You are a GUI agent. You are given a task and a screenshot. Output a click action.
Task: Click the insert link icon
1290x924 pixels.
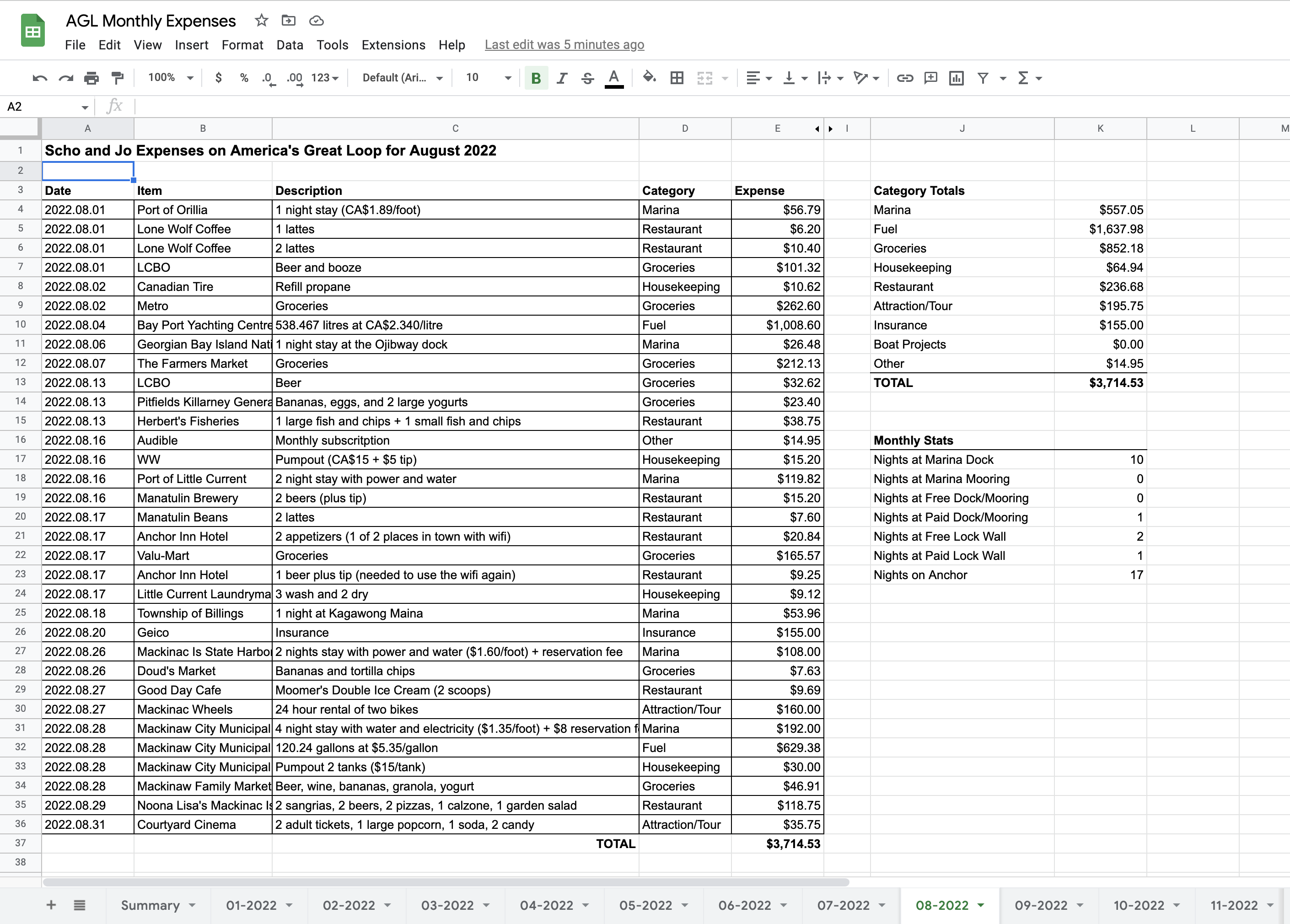[x=904, y=78]
